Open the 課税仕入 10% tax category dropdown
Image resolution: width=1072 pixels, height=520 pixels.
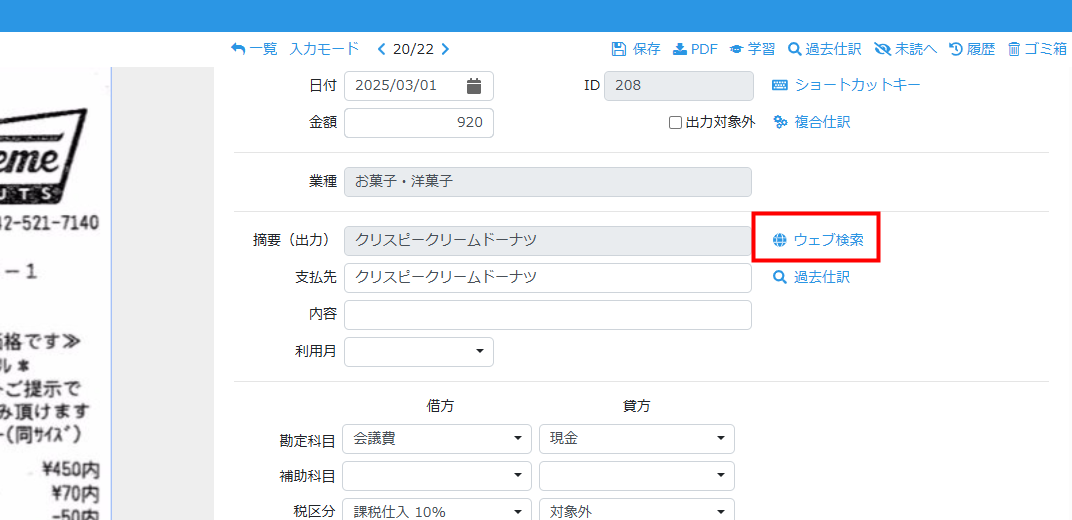(x=436, y=511)
